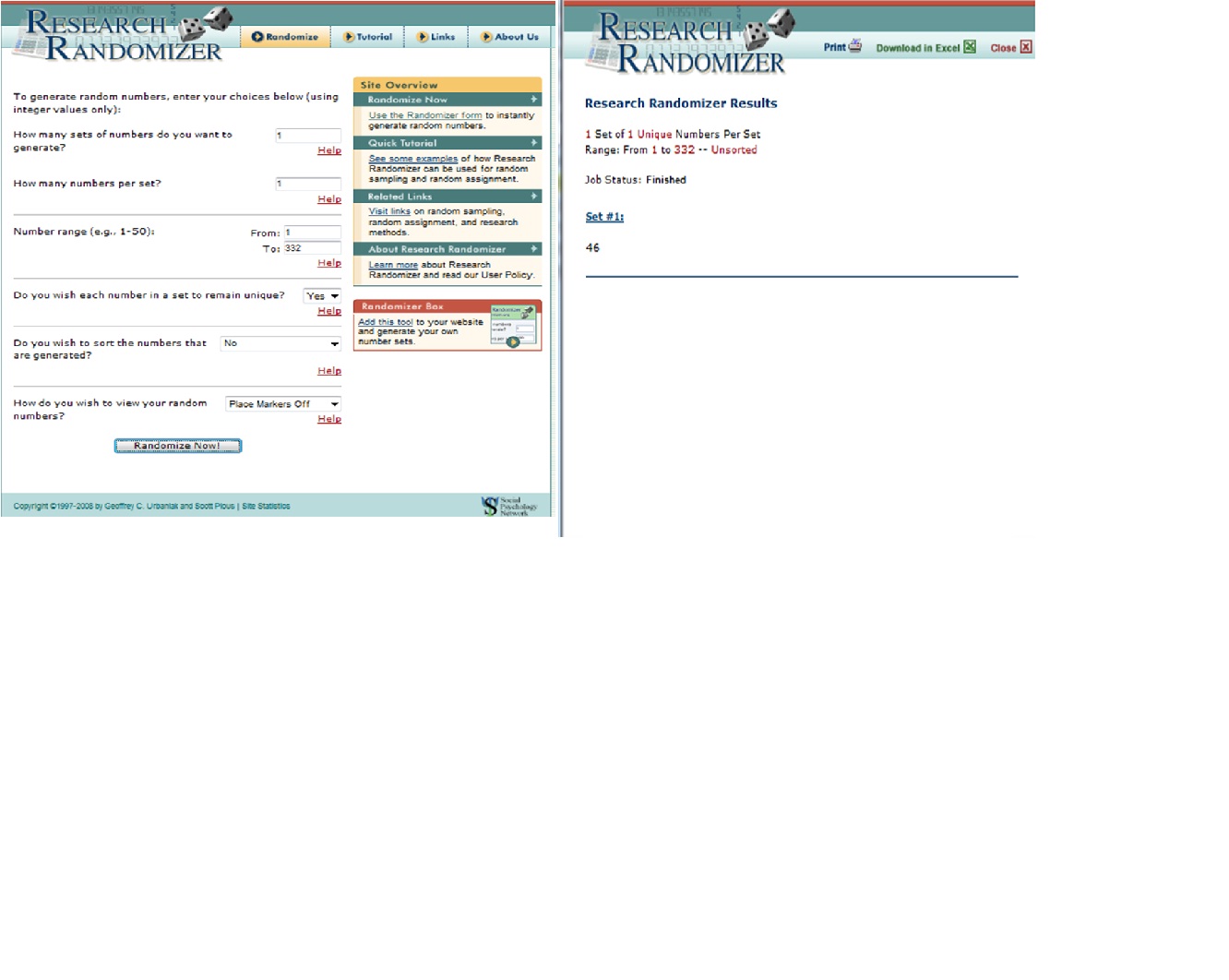This screenshot has height=980, width=1229.
Task: Open Help for unique numbers question
Action: (329, 311)
